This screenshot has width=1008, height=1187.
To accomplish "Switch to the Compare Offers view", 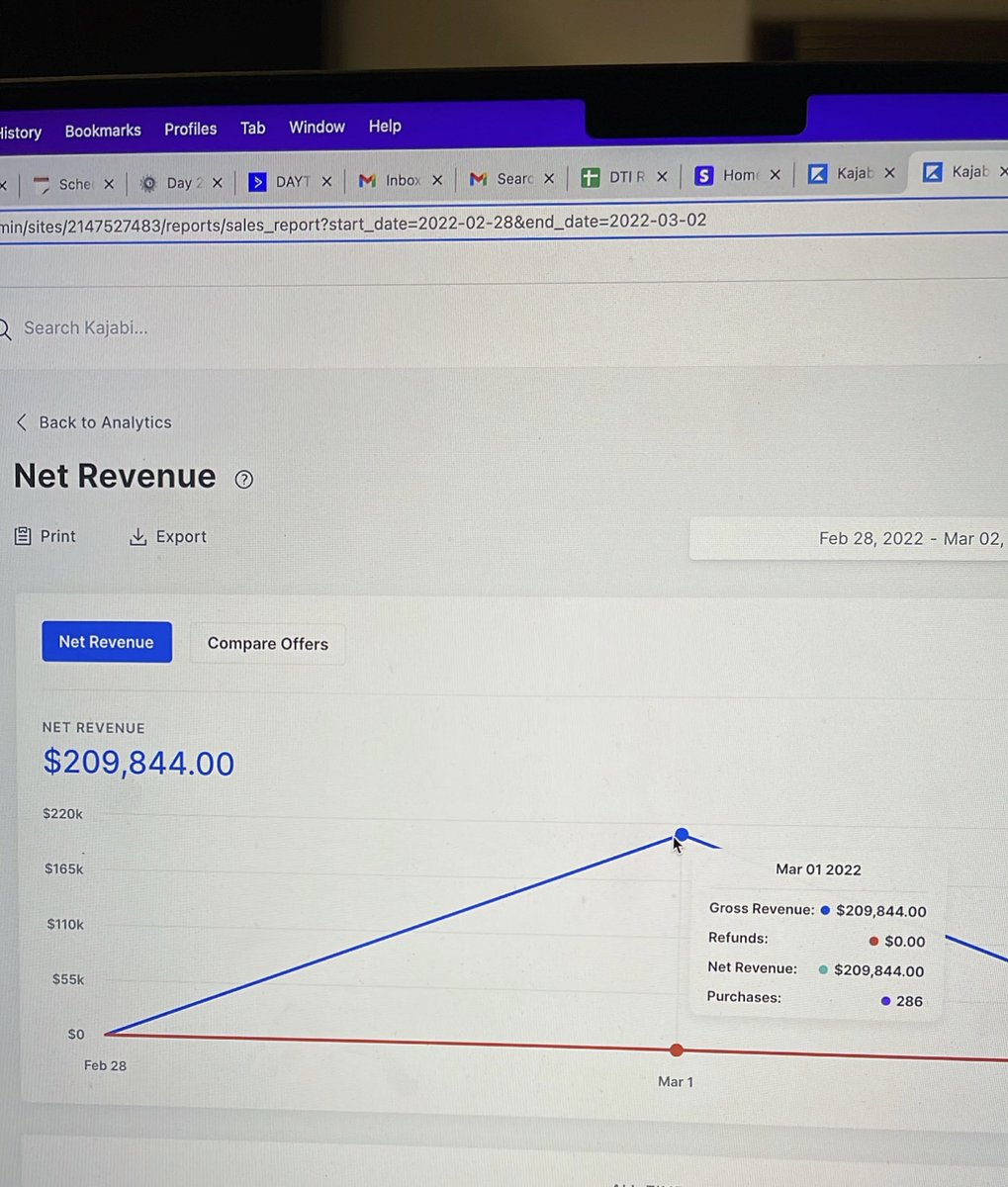I will tap(267, 643).
